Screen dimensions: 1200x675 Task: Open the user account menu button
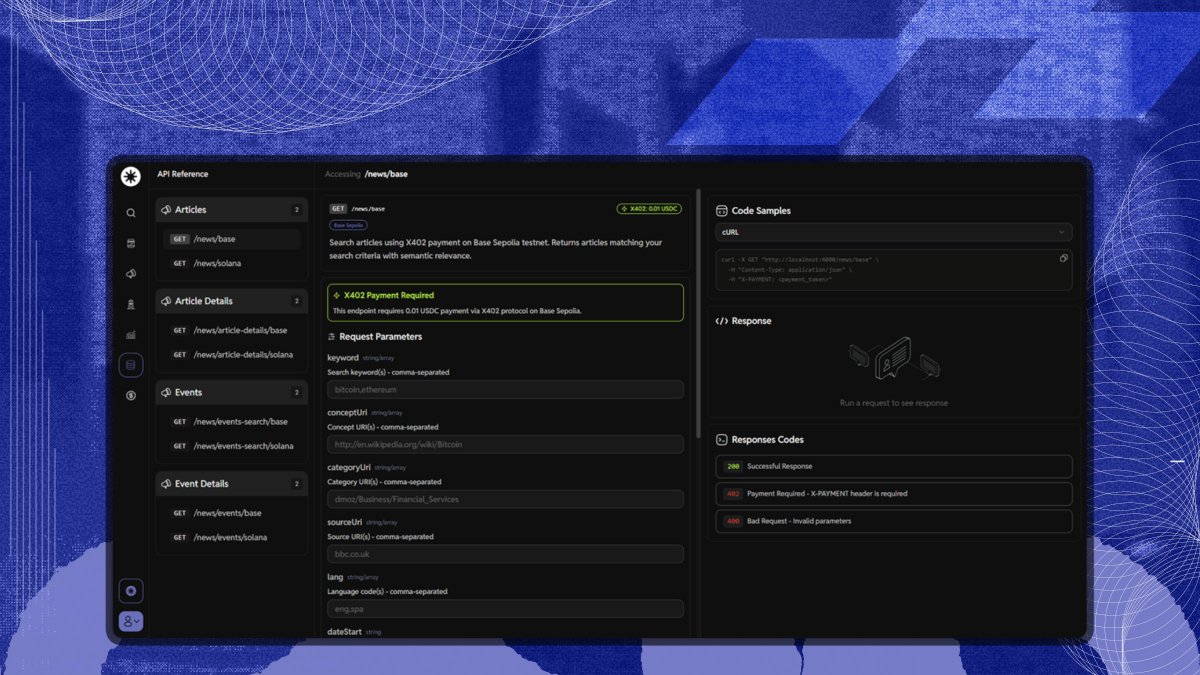(x=131, y=621)
